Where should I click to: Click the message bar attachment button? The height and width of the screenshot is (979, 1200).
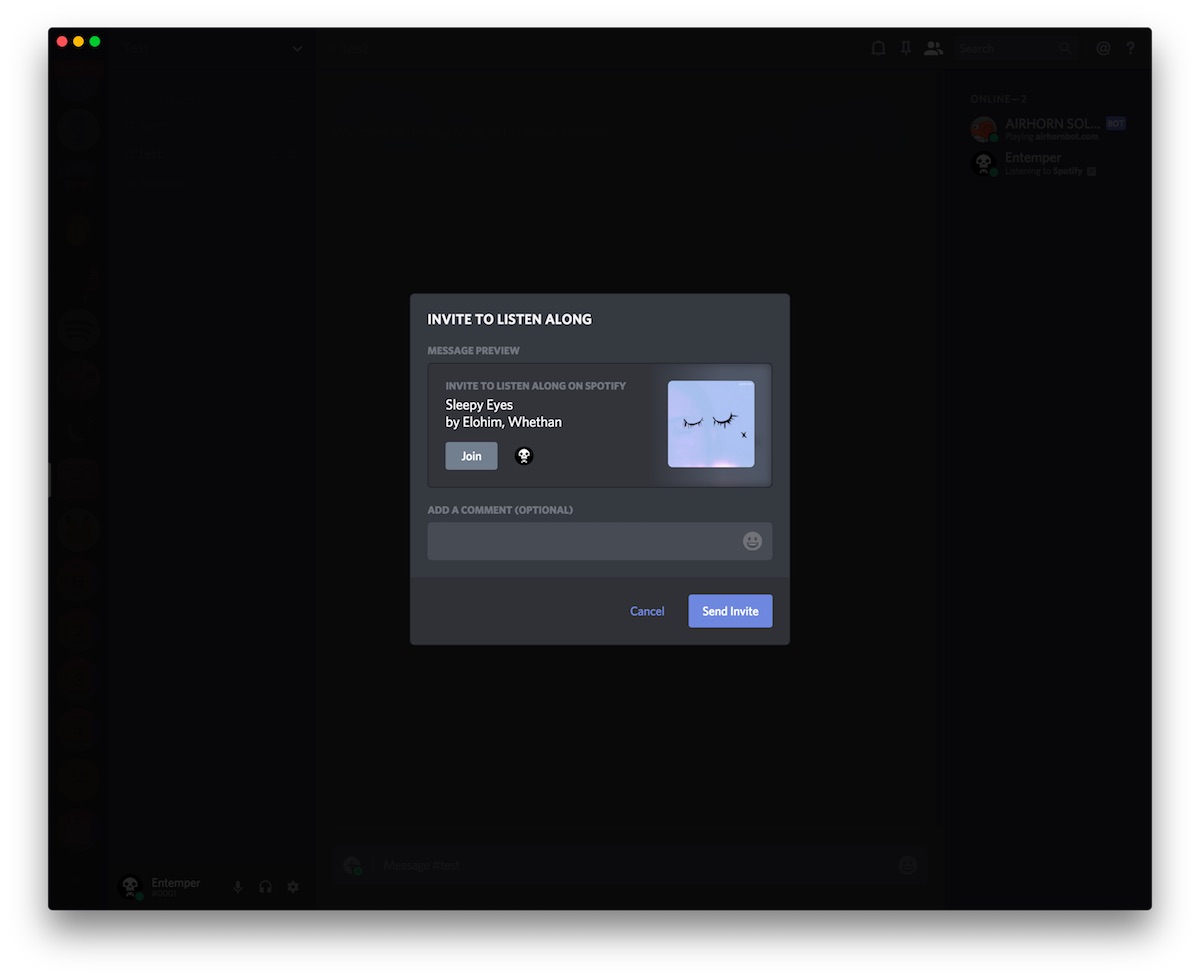351,865
